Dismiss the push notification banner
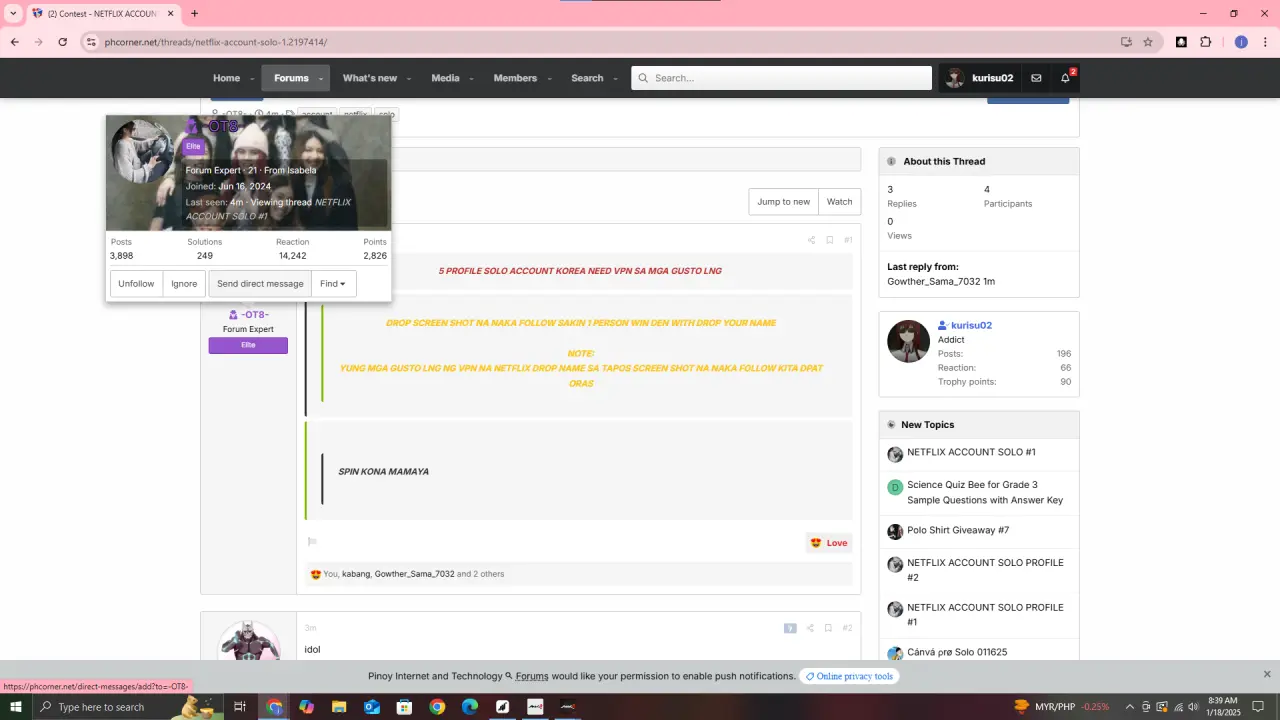1280x720 pixels. tap(1267, 675)
